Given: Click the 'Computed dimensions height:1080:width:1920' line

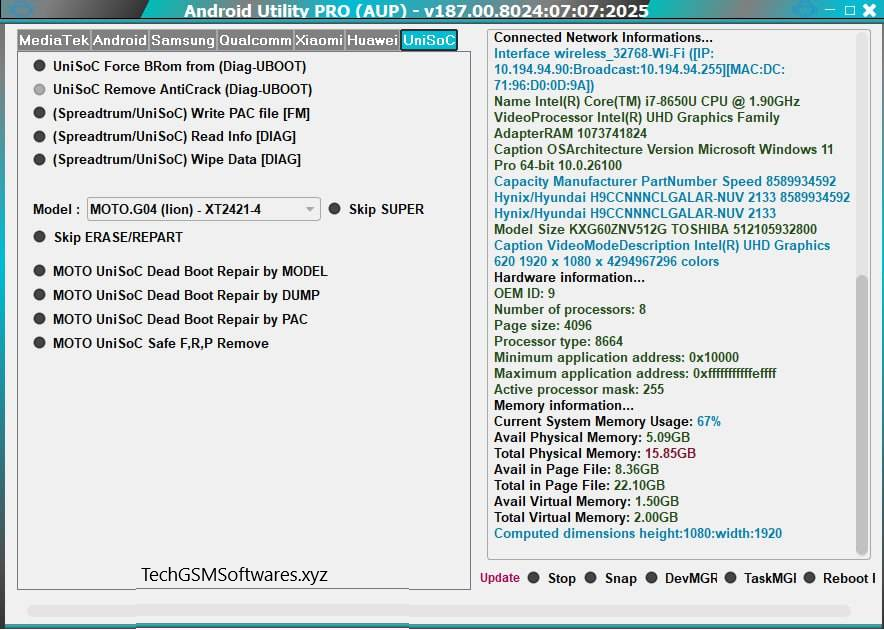Looking at the screenshot, I should [638, 534].
